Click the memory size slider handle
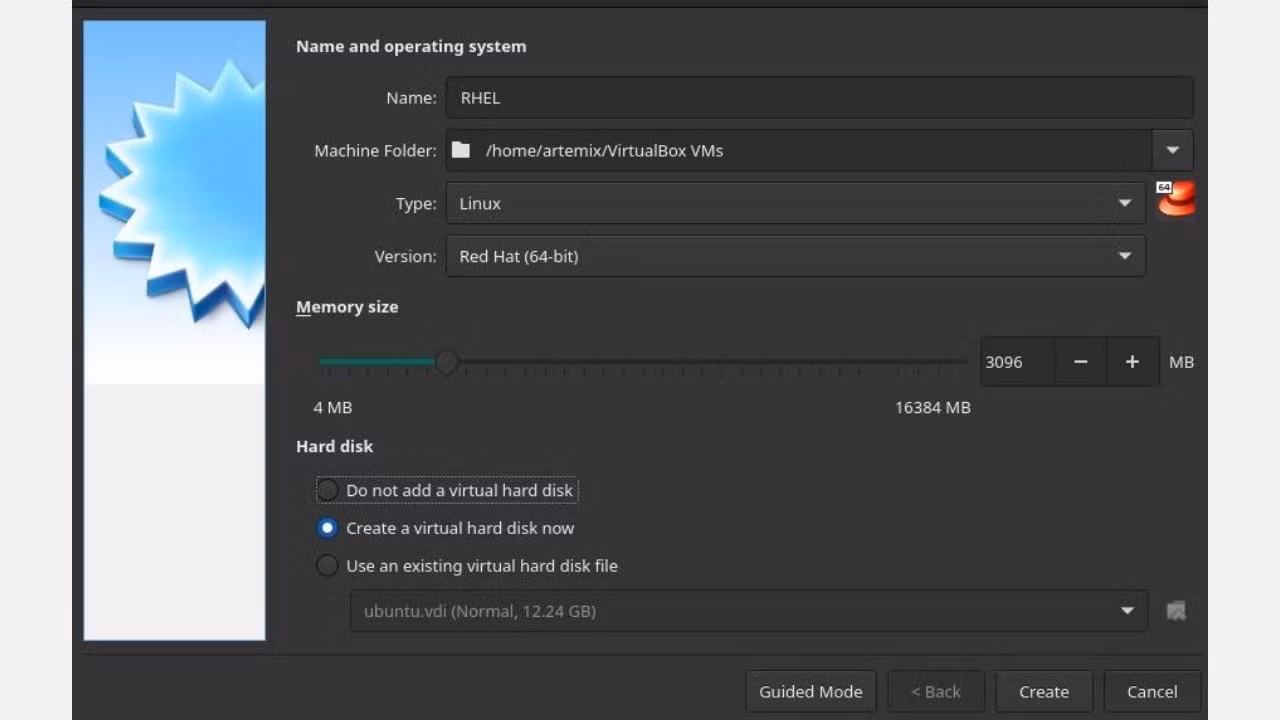 (447, 362)
